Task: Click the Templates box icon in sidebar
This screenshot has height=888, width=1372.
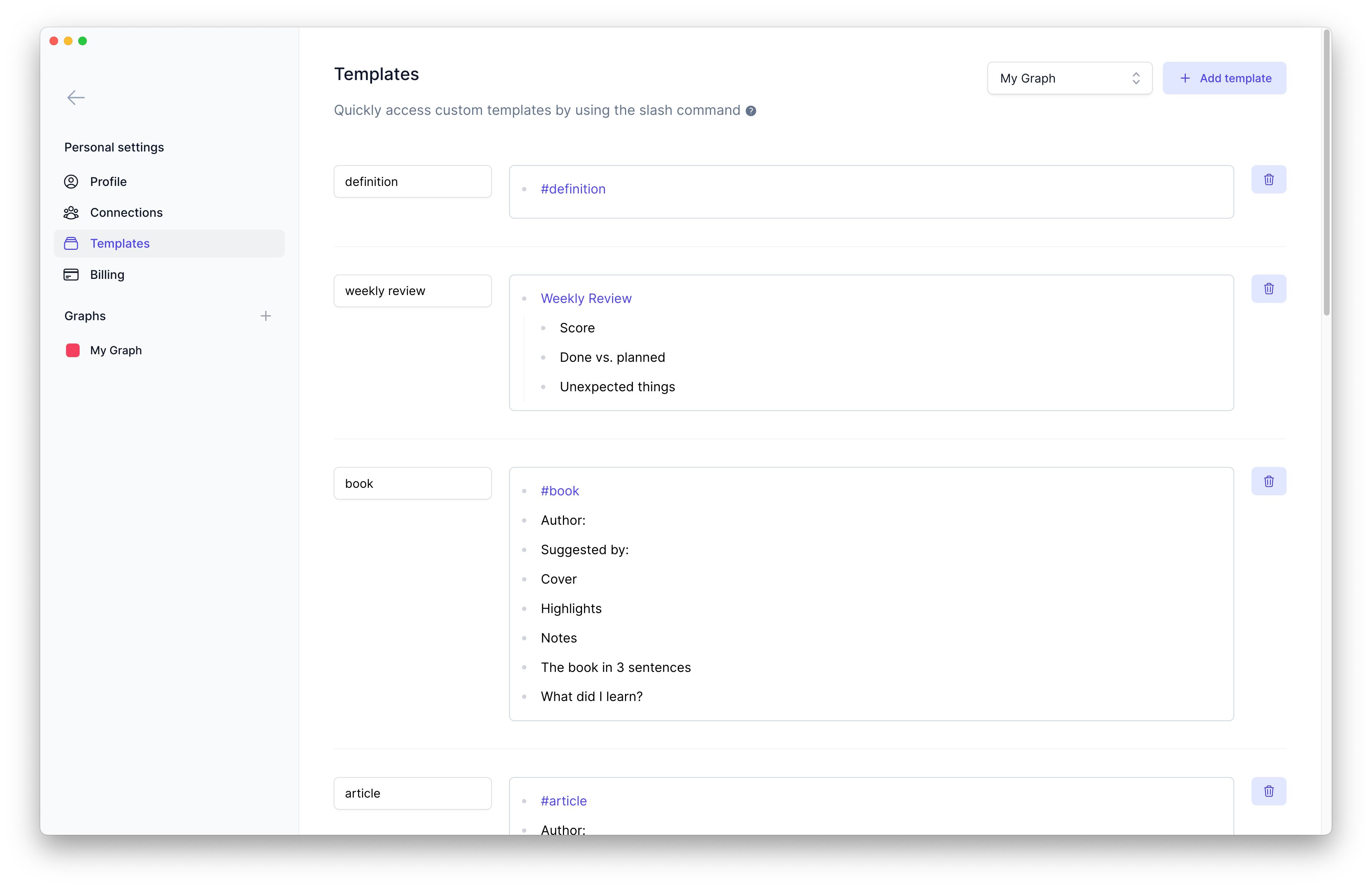Action: tap(71, 243)
